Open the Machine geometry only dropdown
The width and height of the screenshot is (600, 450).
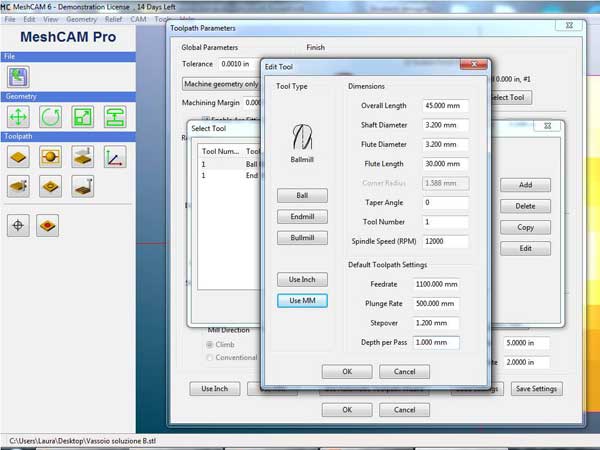tap(221, 84)
